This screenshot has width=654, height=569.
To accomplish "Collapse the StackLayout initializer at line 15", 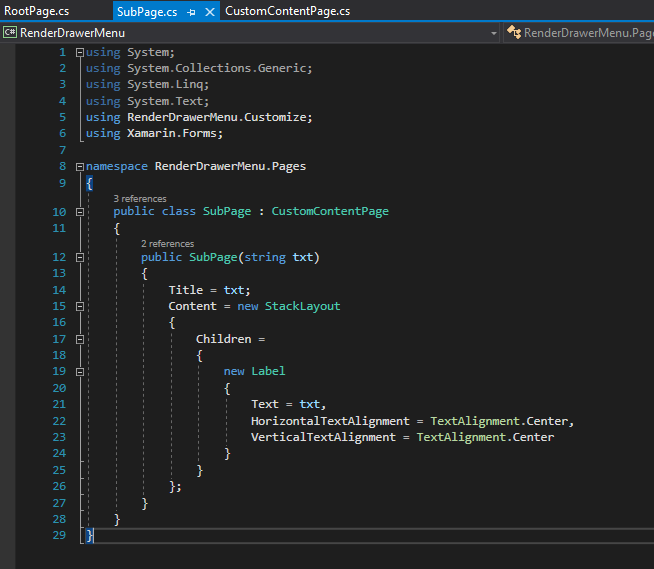I will pos(80,307).
